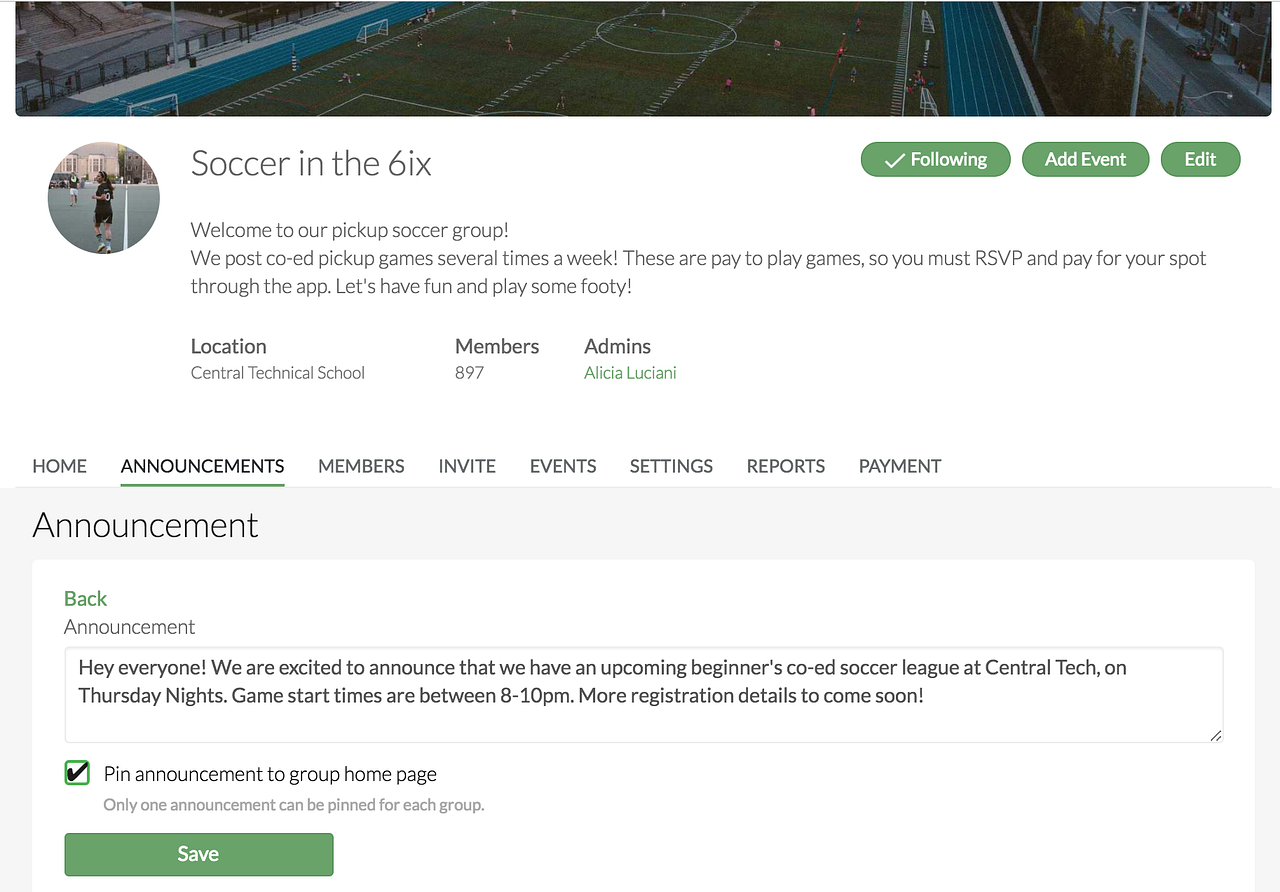Viewport: 1280px width, 892px height.
Task: Click the Back link
Action: coord(85,599)
